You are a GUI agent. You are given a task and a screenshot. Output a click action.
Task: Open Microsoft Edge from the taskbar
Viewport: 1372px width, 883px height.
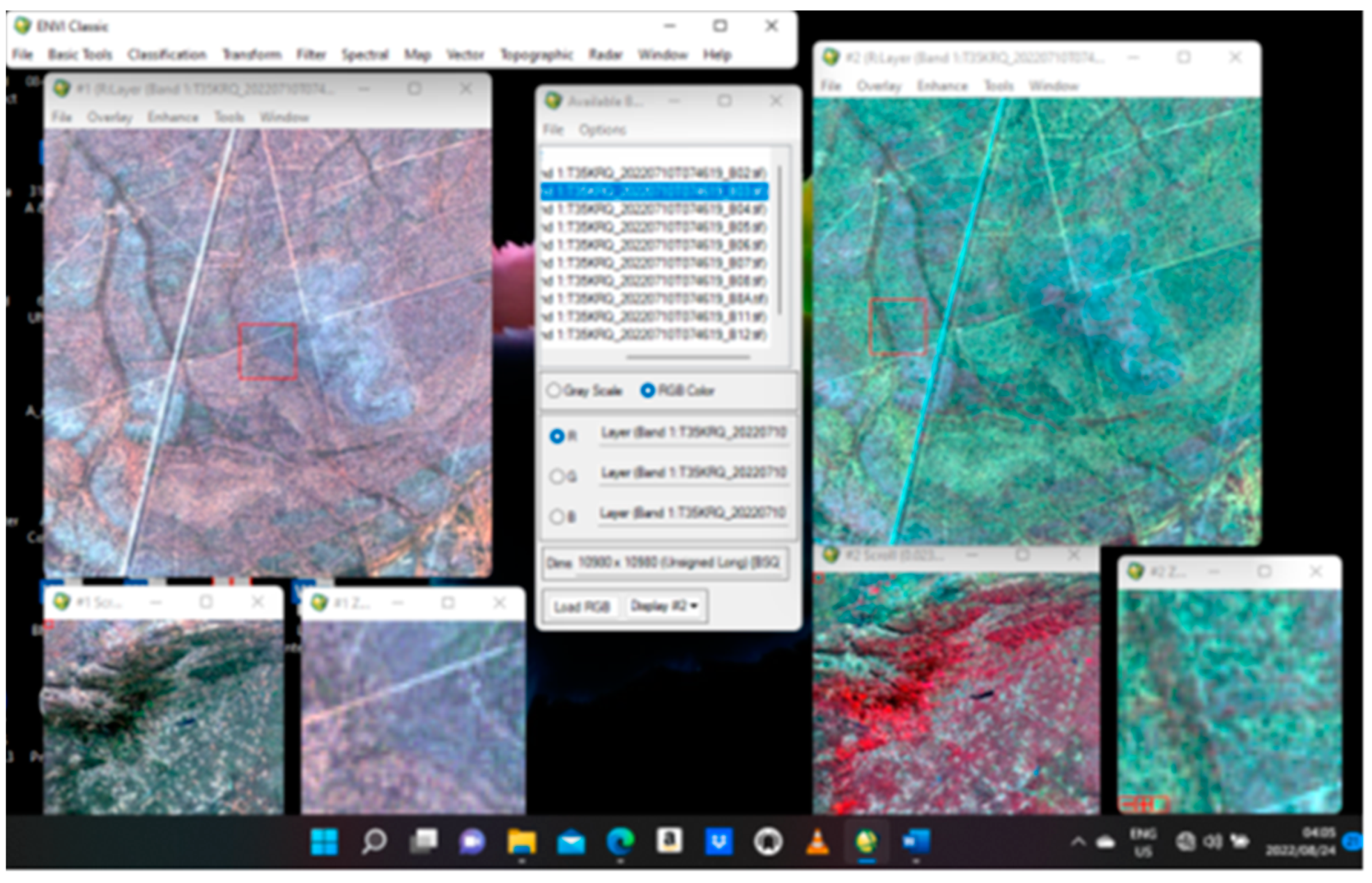[x=620, y=842]
